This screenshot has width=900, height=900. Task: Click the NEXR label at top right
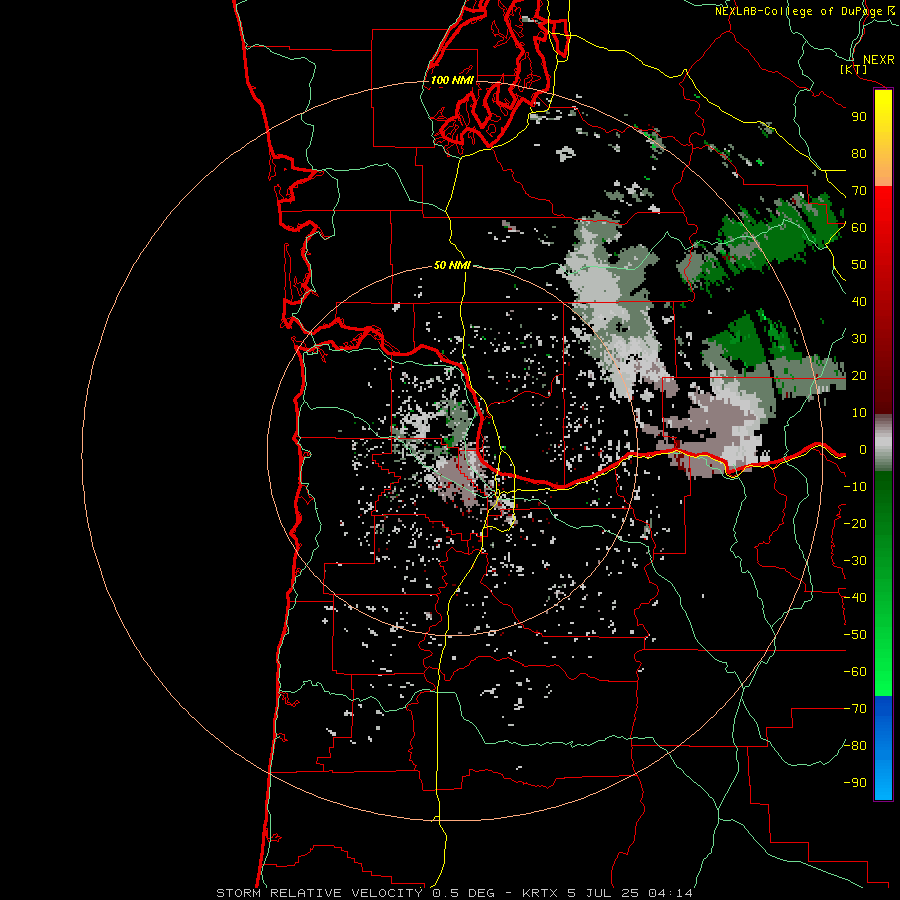point(879,60)
